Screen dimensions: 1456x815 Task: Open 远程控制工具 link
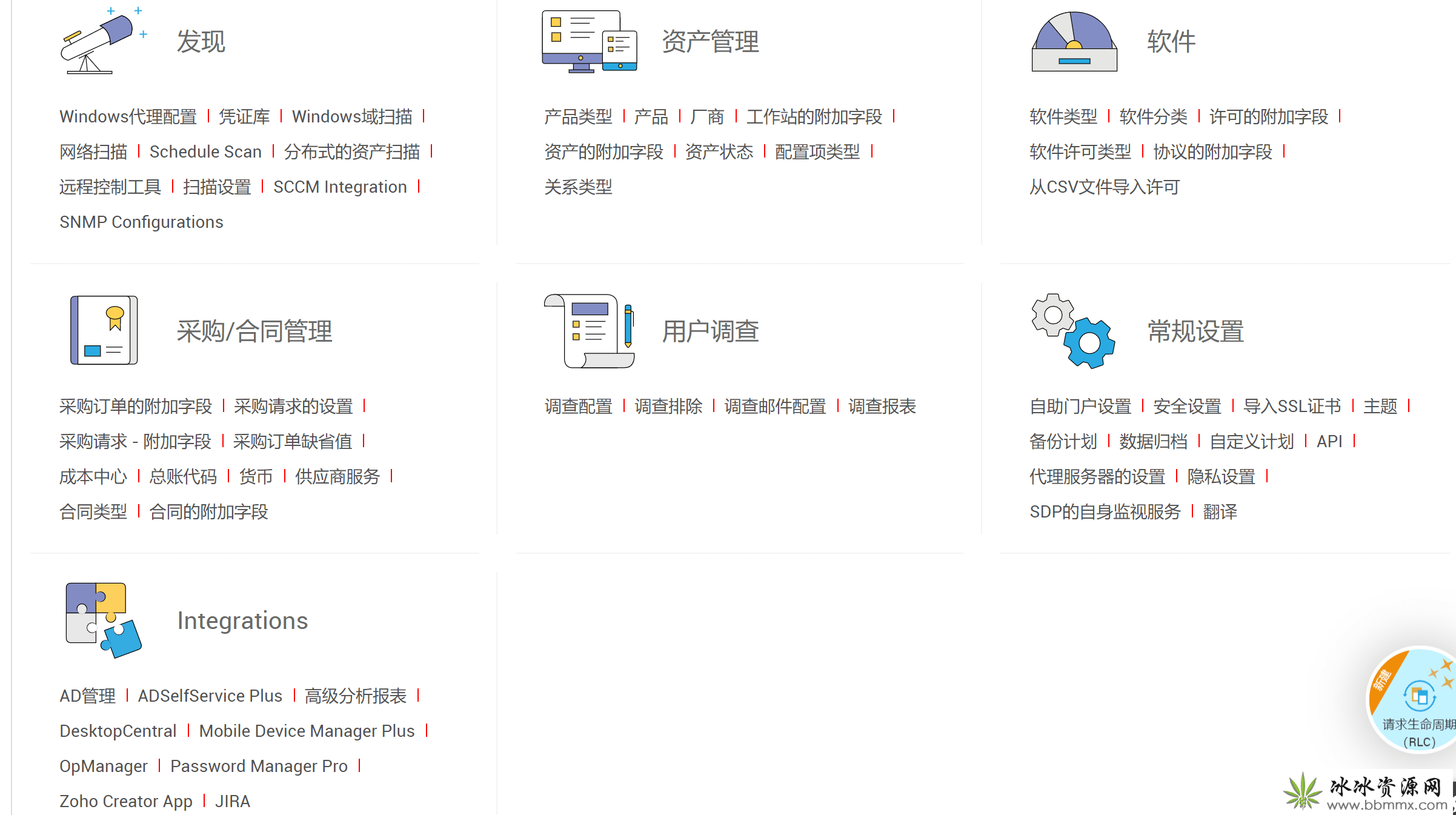[x=110, y=187]
